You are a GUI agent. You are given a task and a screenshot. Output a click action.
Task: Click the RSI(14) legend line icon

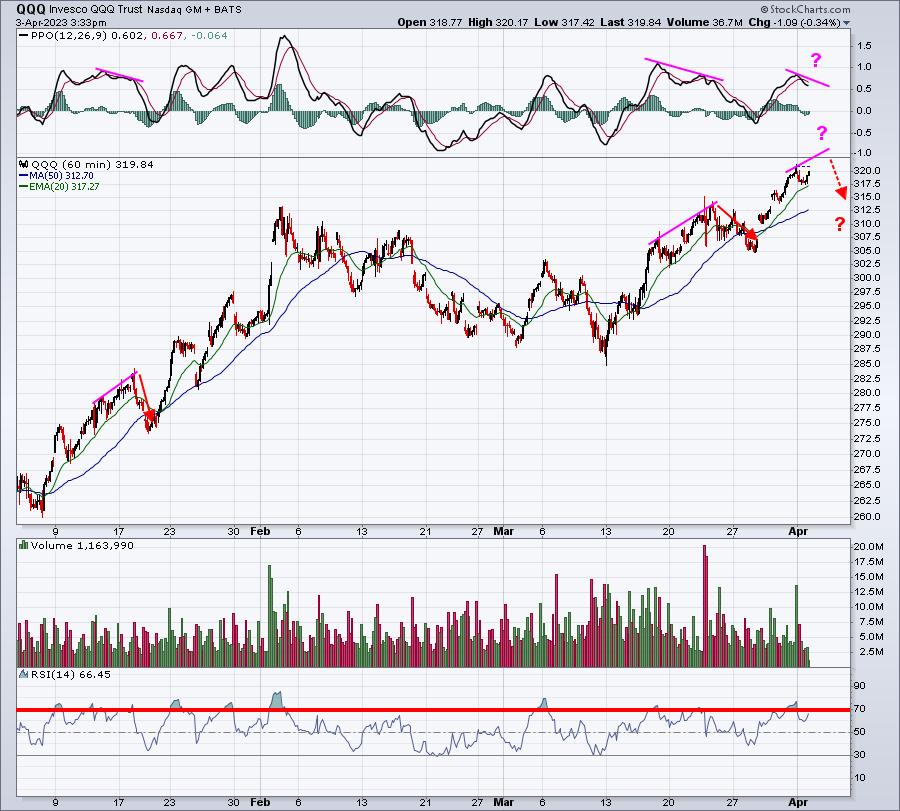(24, 674)
